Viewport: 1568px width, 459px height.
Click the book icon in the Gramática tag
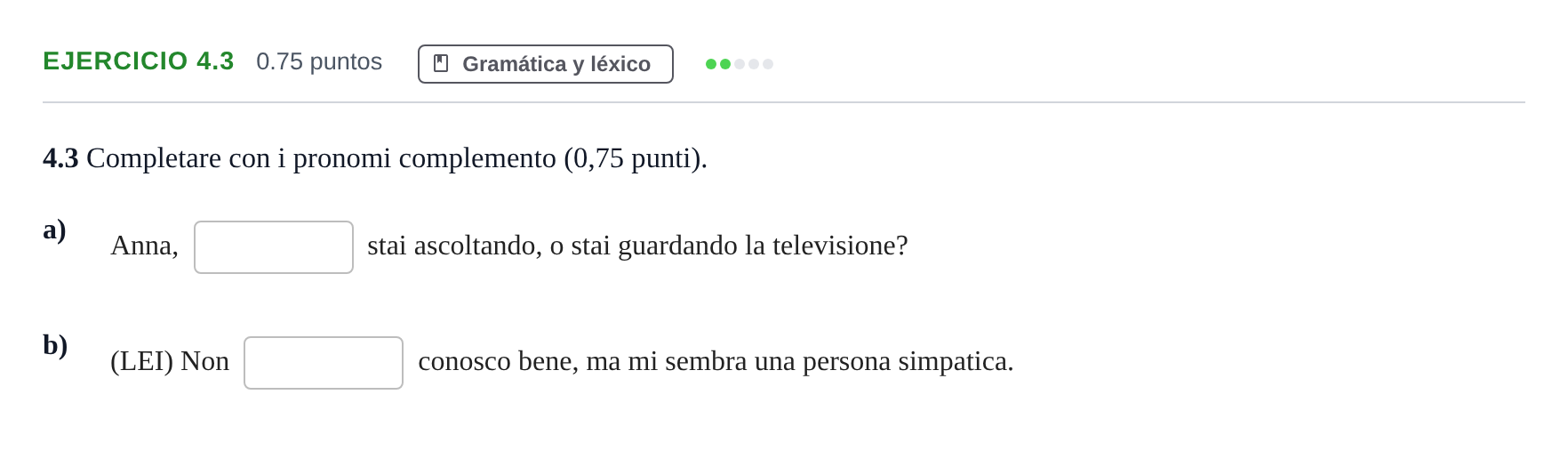click(441, 63)
